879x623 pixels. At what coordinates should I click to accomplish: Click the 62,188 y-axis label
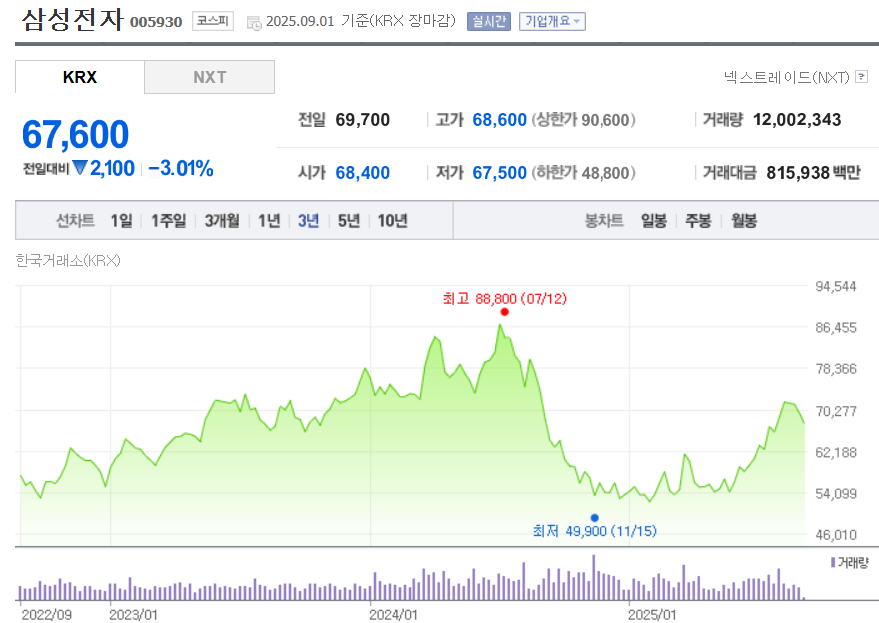pos(836,453)
